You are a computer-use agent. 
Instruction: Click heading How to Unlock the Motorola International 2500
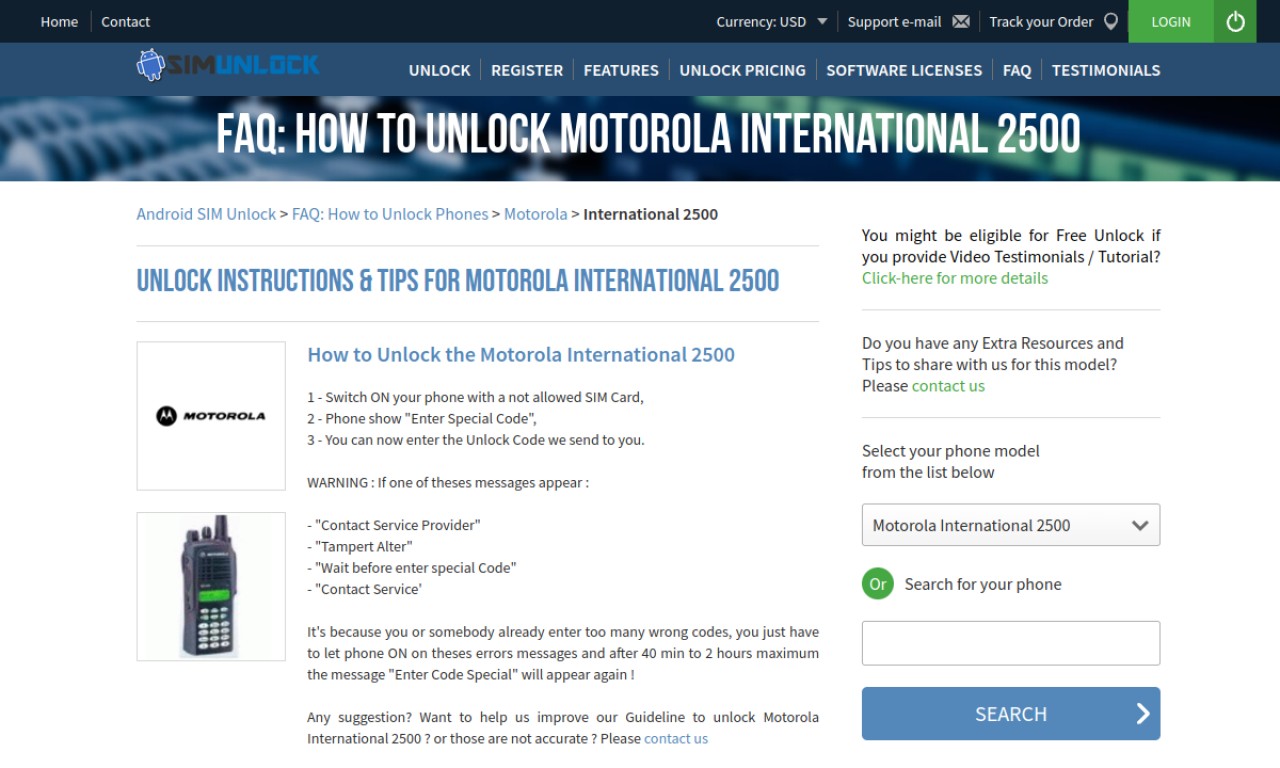pyautogui.click(x=521, y=354)
